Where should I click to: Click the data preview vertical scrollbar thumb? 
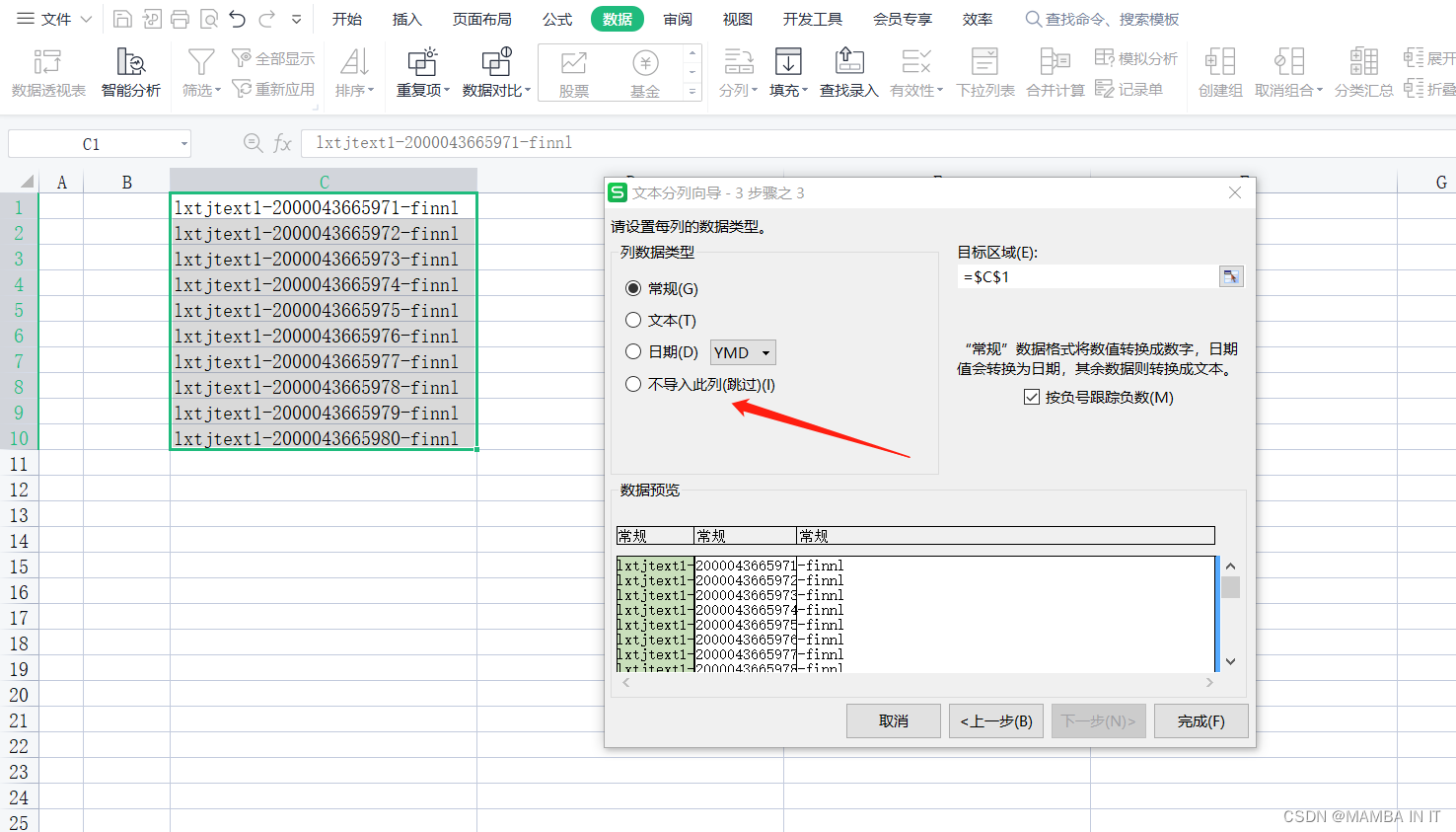pyautogui.click(x=1230, y=587)
